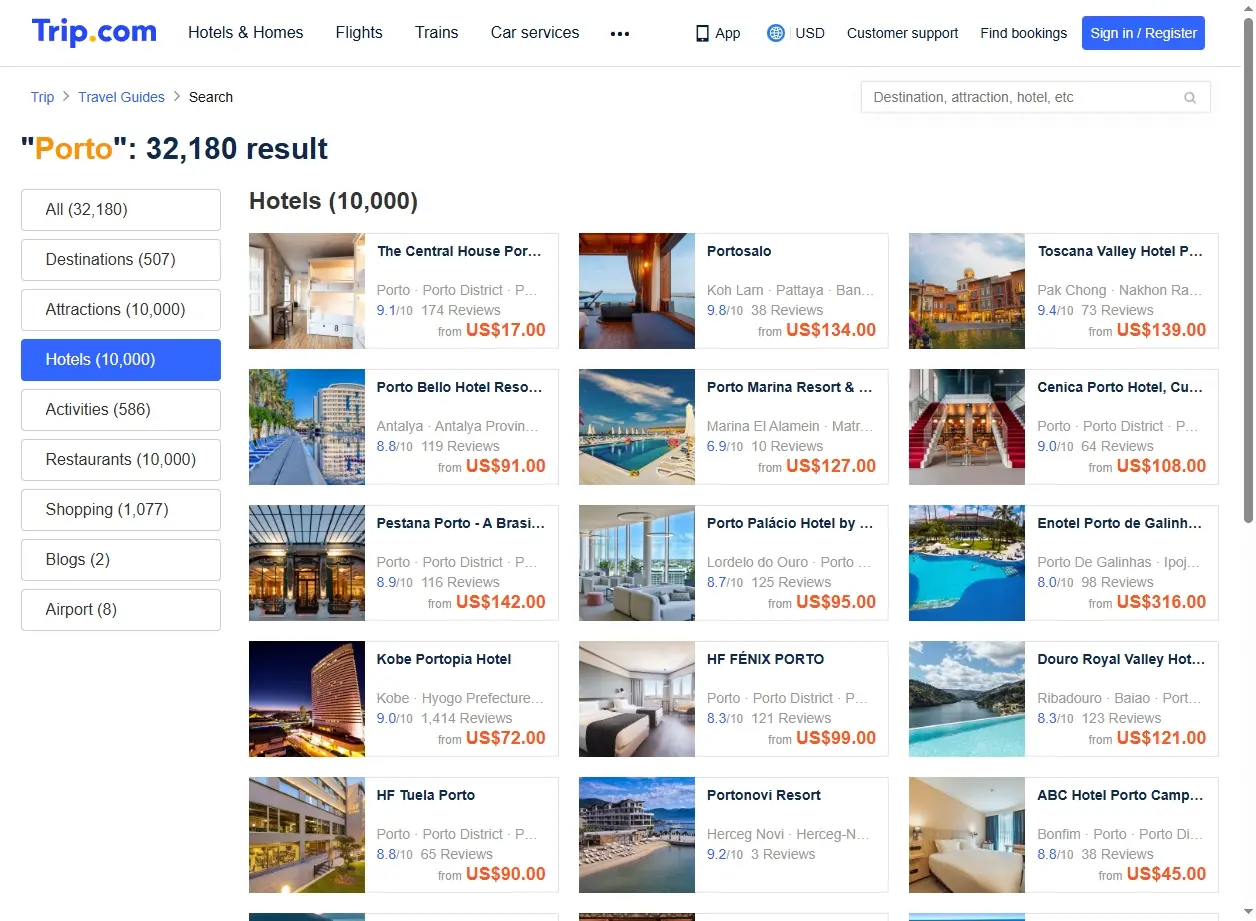This screenshot has height=921, width=1256.
Task: Click 174 Reviews text
Action: click(x=461, y=310)
